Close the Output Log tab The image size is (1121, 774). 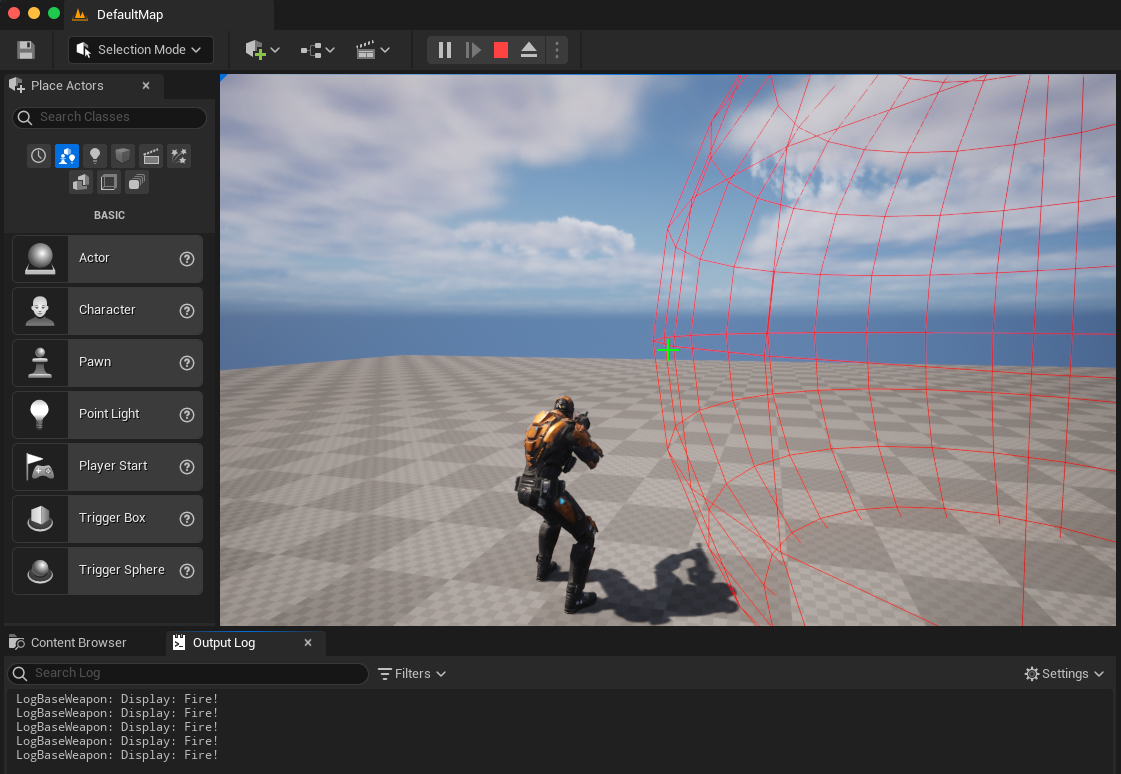(308, 642)
